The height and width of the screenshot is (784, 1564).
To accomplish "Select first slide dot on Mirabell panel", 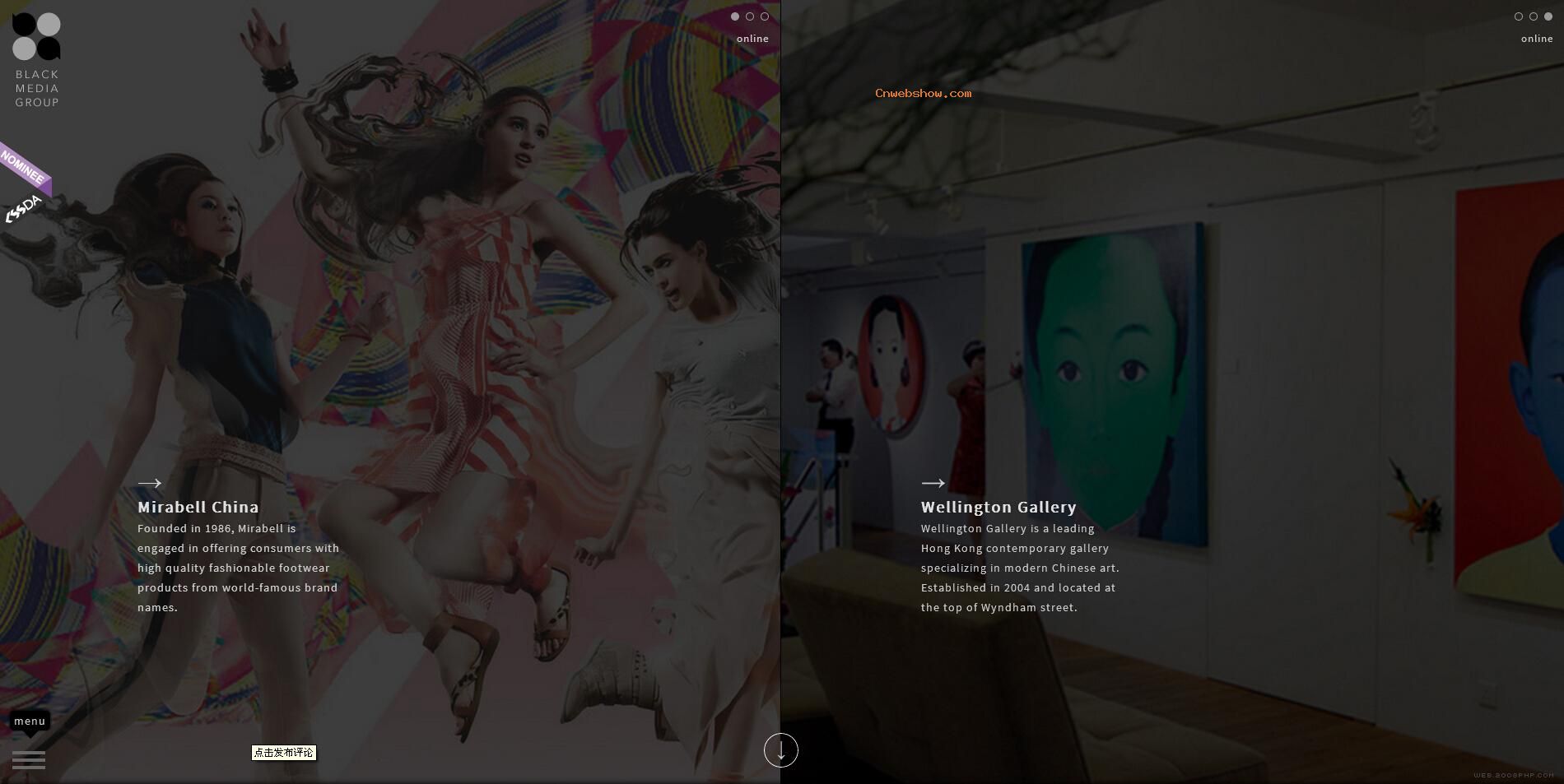I will pos(735,16).
